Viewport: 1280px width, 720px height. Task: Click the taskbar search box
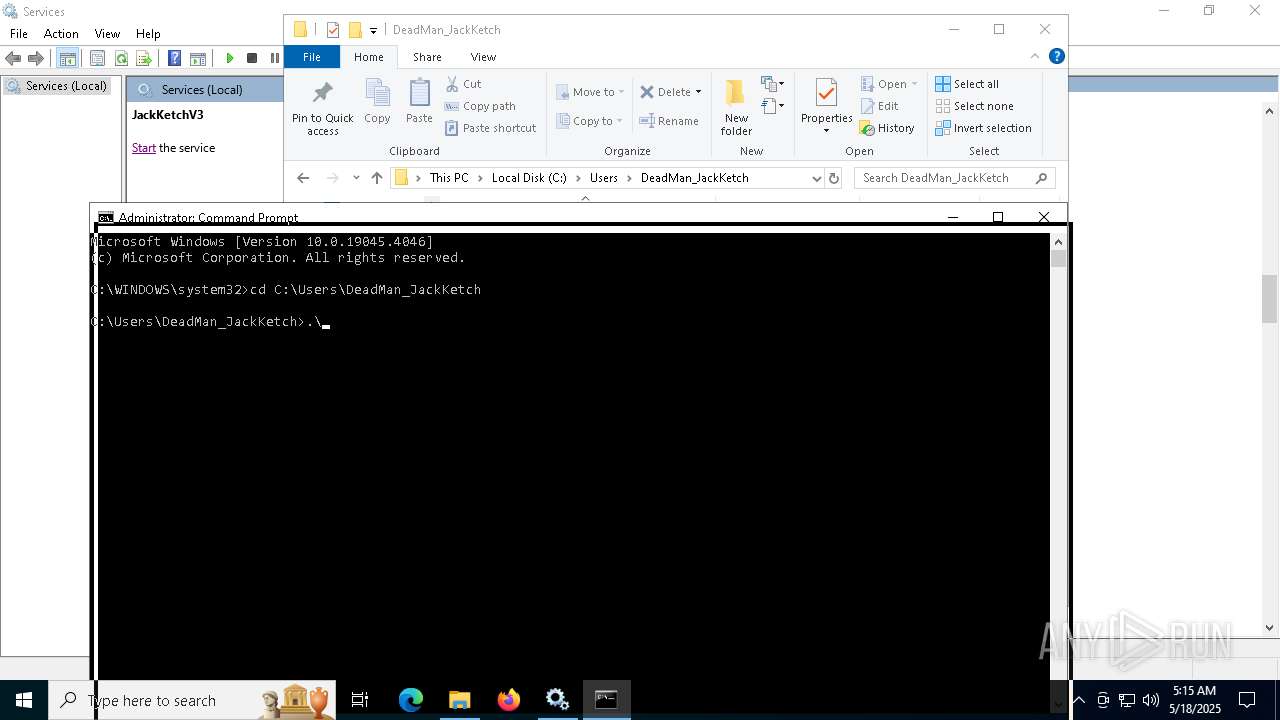pyautogui.click(x=193, y=700)
